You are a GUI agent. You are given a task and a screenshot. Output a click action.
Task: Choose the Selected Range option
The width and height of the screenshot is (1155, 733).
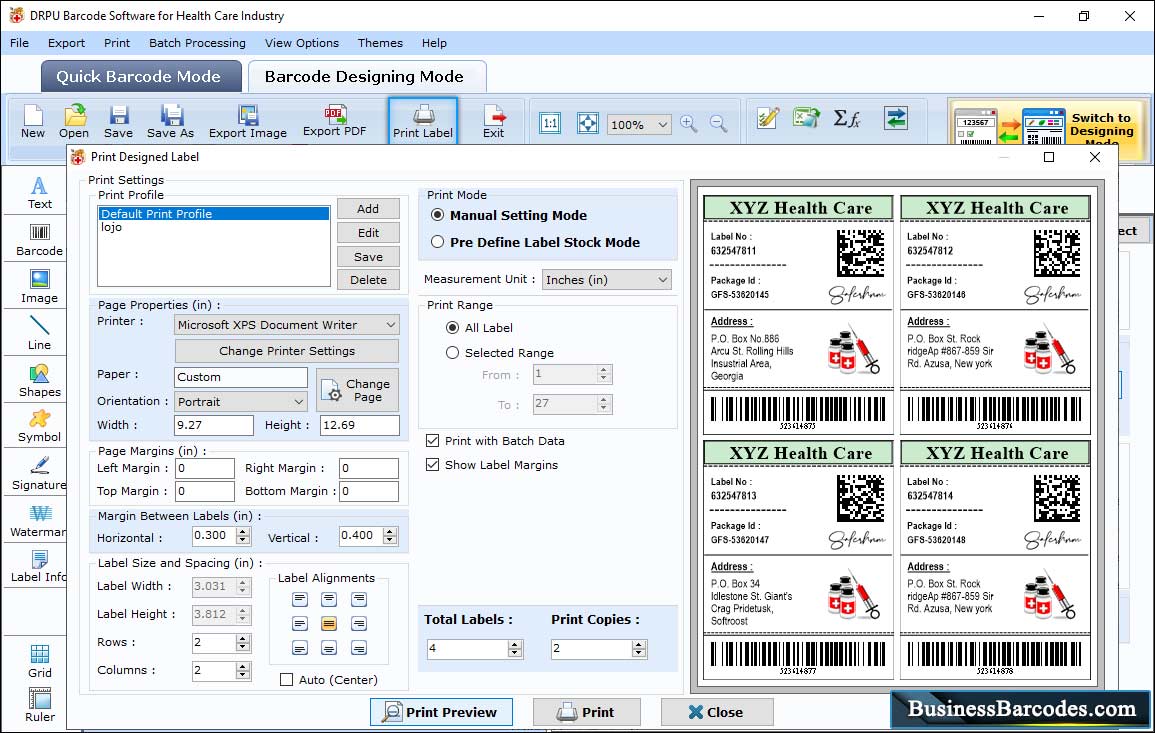pos(452,353)
